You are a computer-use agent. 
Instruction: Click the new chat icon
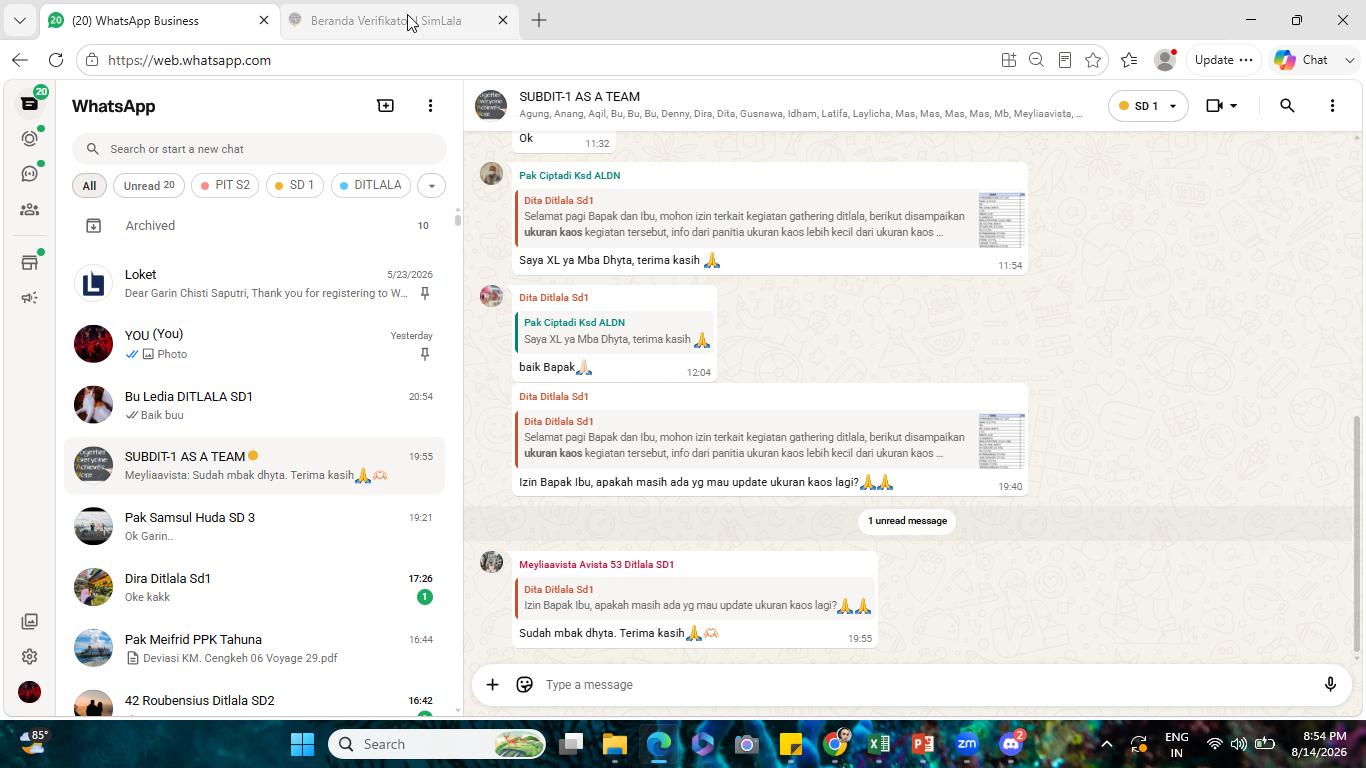click(385, 105)
